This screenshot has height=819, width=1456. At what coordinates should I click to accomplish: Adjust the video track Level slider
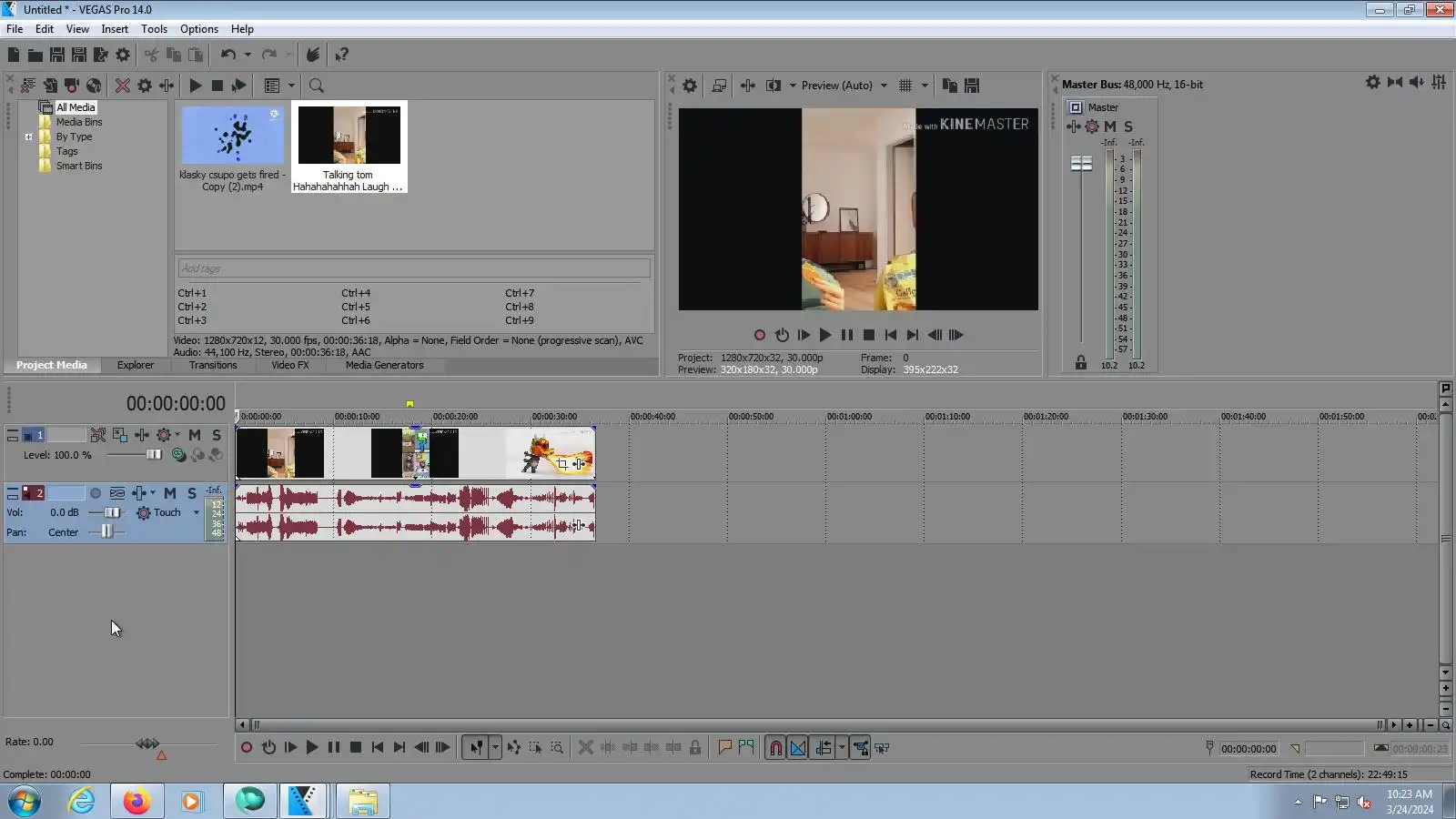pos(154,455)
